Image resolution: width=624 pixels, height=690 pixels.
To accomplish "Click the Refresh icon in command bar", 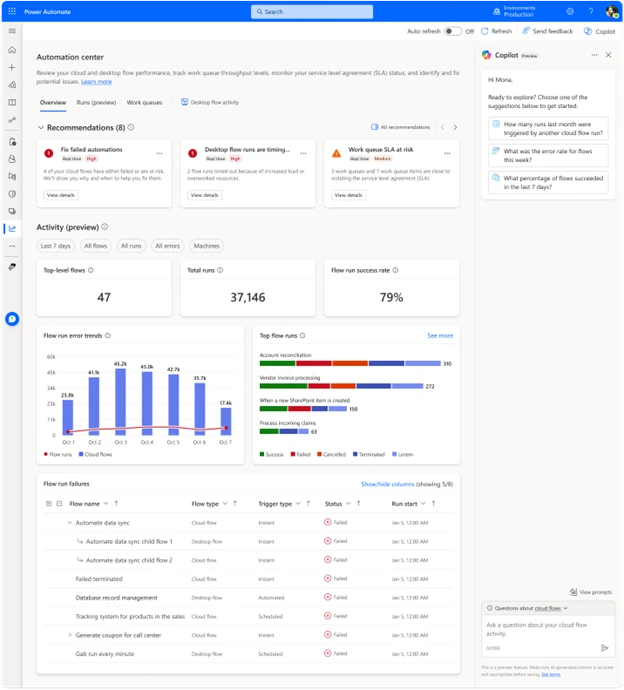I will point(486,31).
